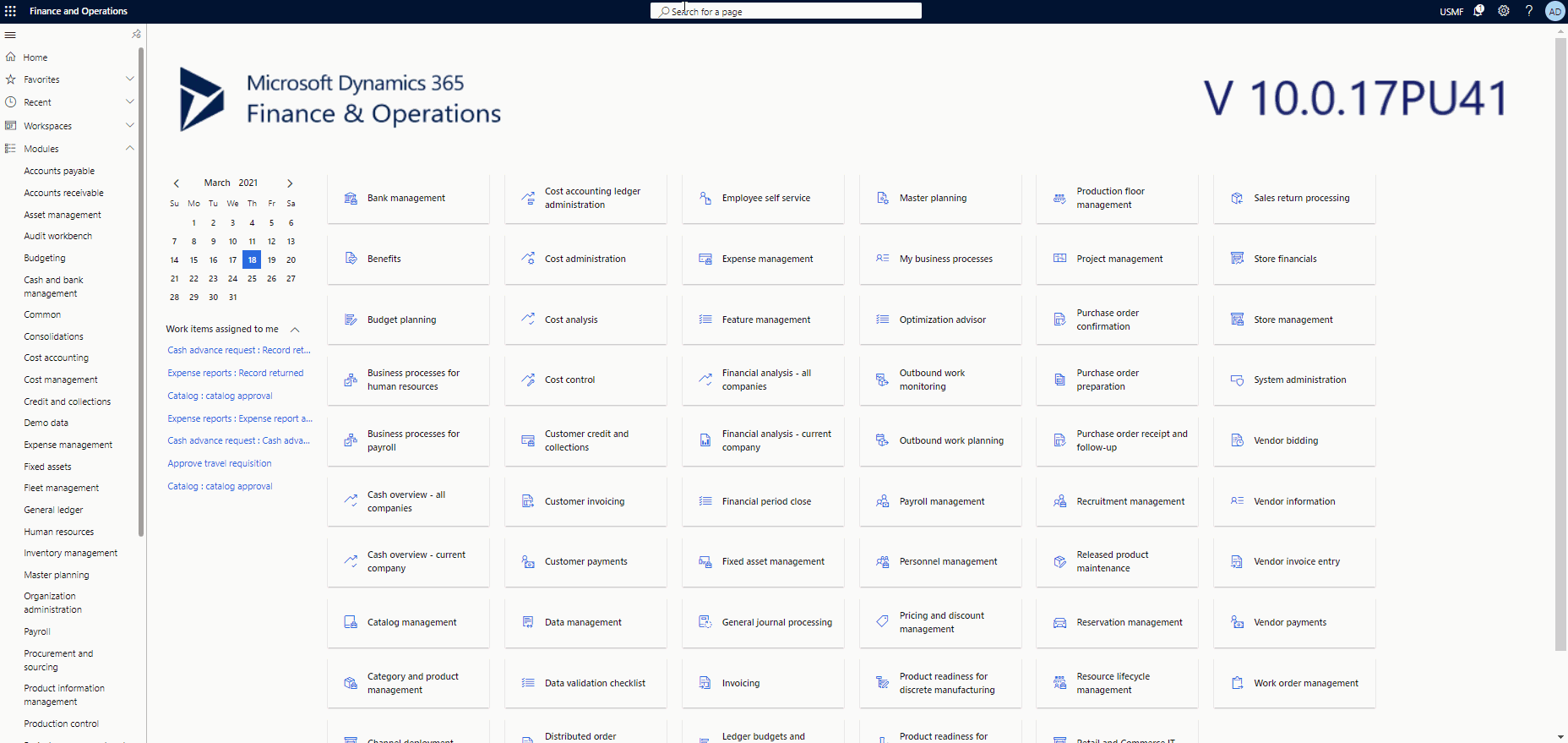Click the Employee self service tile icon

pos(705,198)
